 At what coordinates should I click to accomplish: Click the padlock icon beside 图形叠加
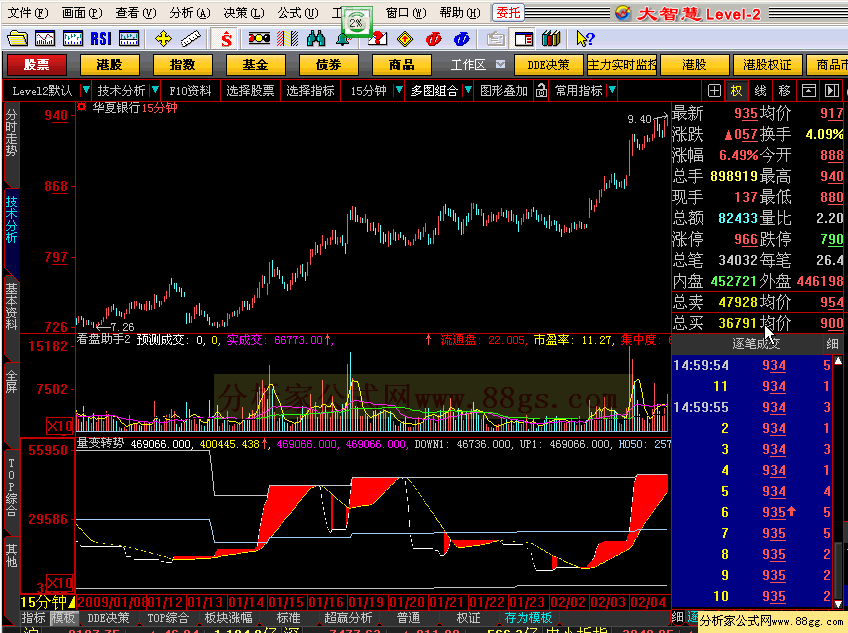click(541, 90)
